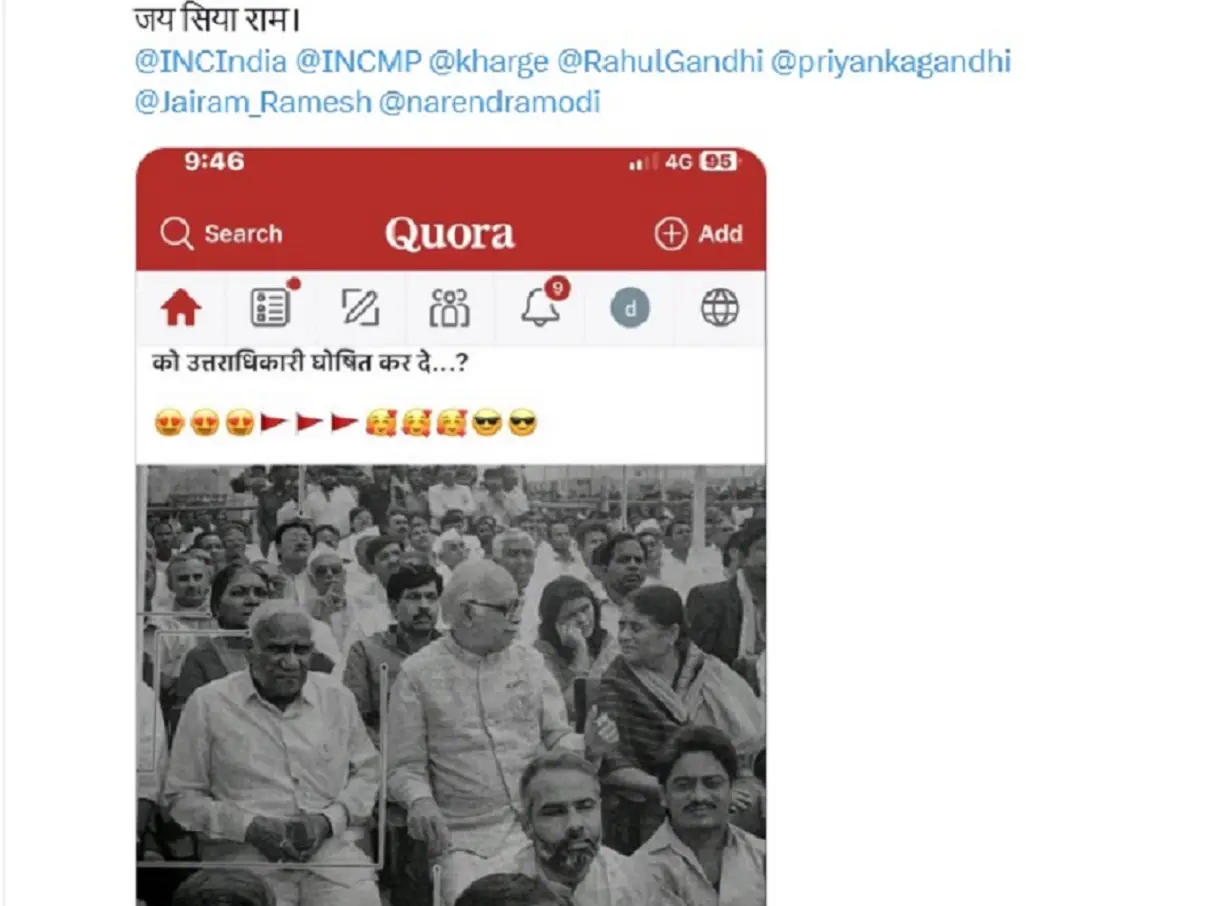Open the @narendramodi mention link

pos(490,102)
